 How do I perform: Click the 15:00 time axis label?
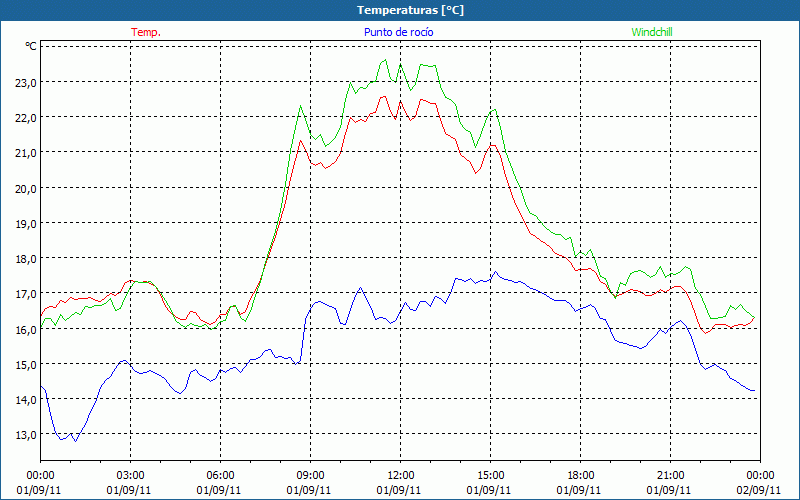[490, 476]
